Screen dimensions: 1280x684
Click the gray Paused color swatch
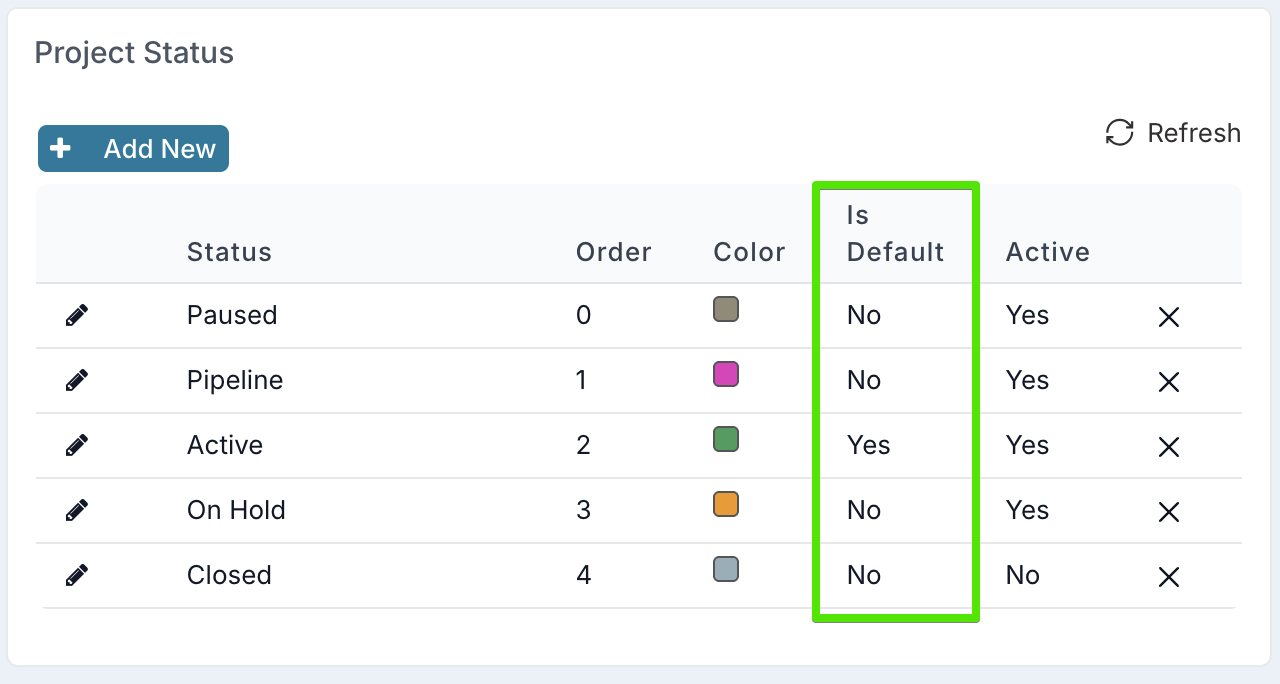pos(726,309)
